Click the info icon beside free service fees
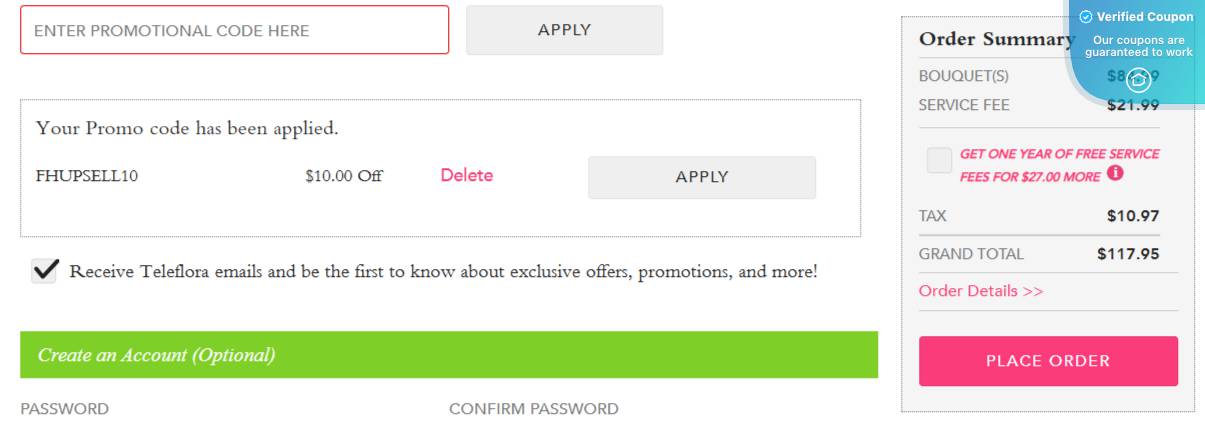The image size is (1205, 425). [x=1115, y=174]
